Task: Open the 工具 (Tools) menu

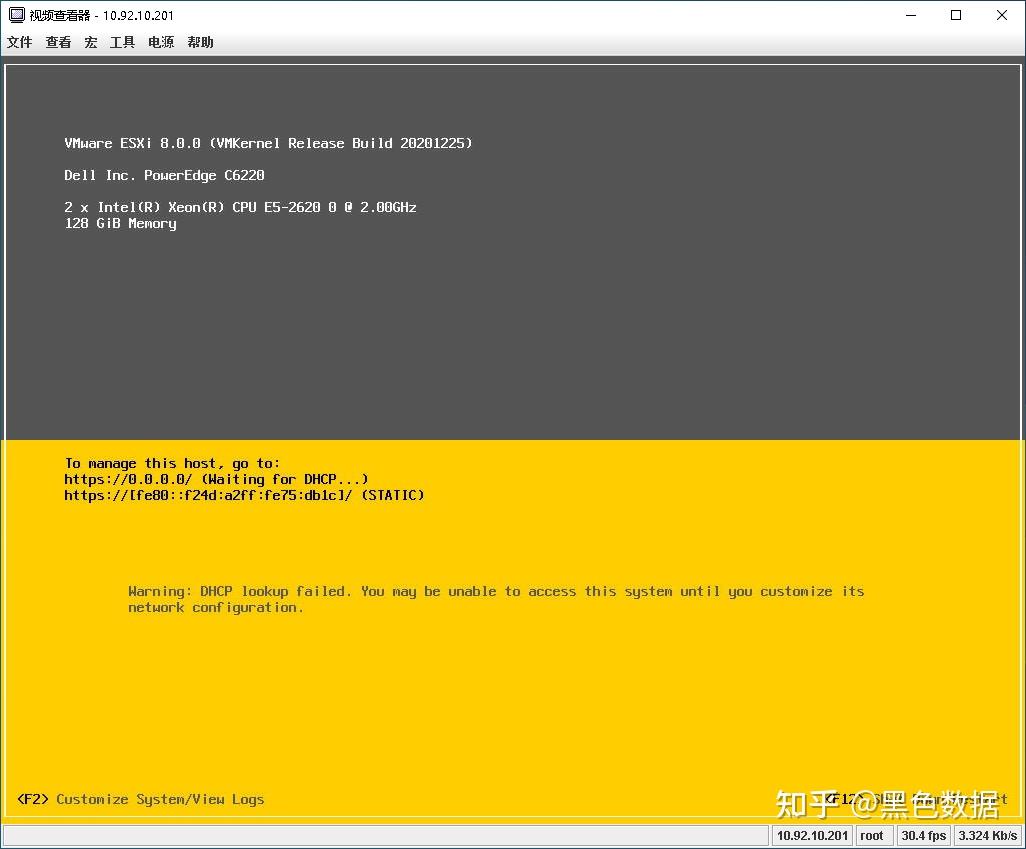Action: click(122, 42)
